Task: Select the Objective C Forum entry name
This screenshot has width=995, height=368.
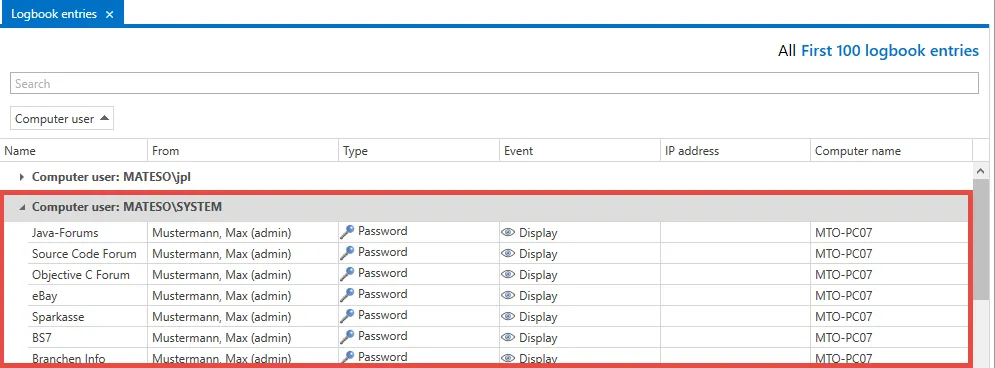Action: [x=81, y=275]
